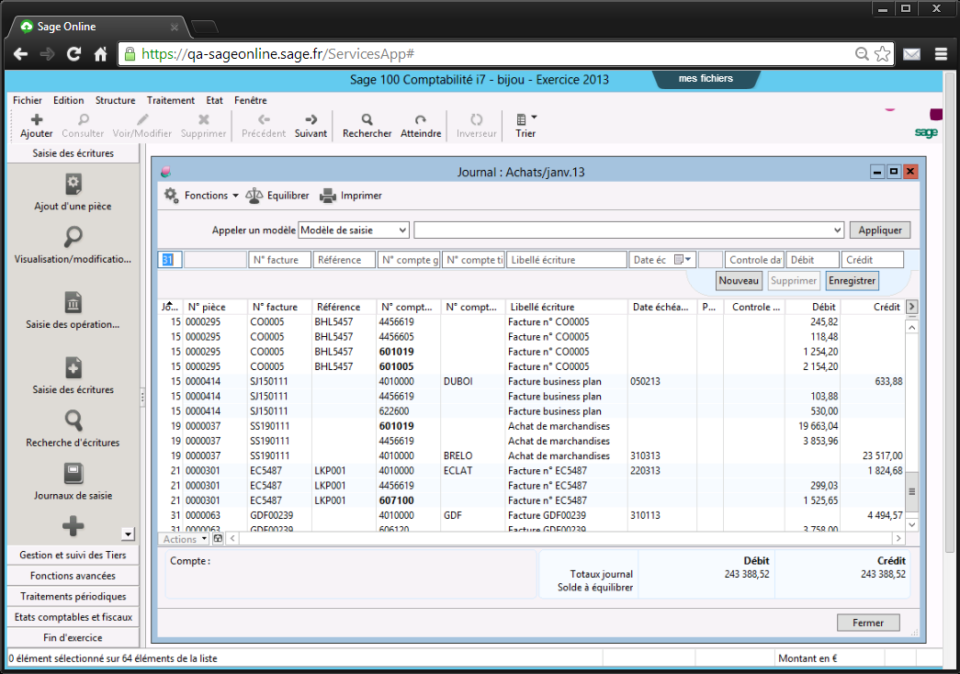Click the grid scroll down arrow
Screen dimensions: 960x674
(912, 525)
